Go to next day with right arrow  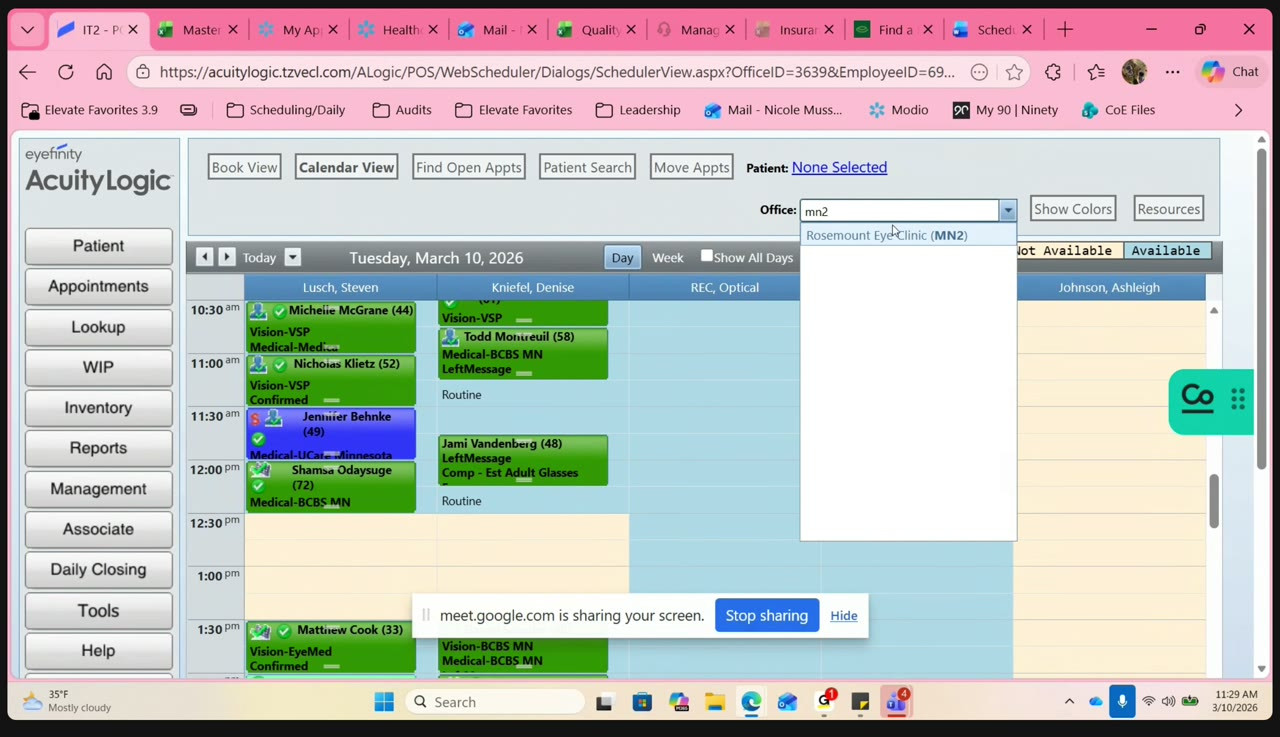[x=227, y=257]
